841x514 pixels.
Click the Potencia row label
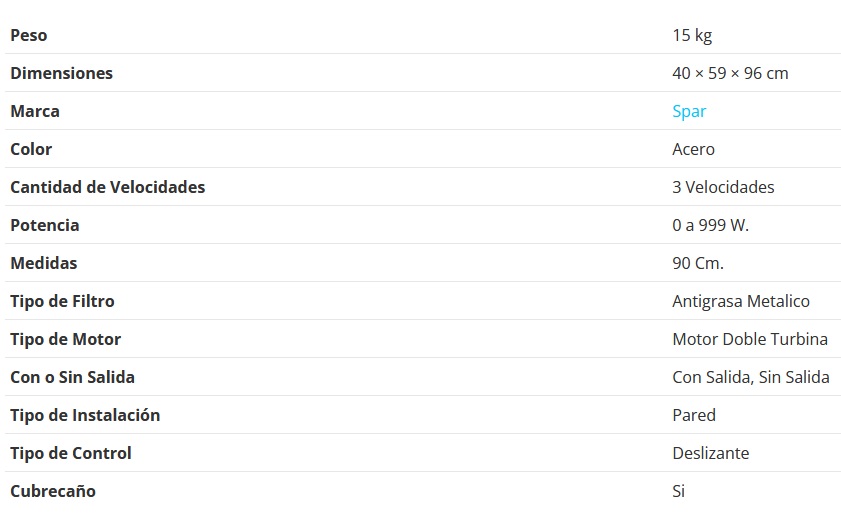pos(45,225)
